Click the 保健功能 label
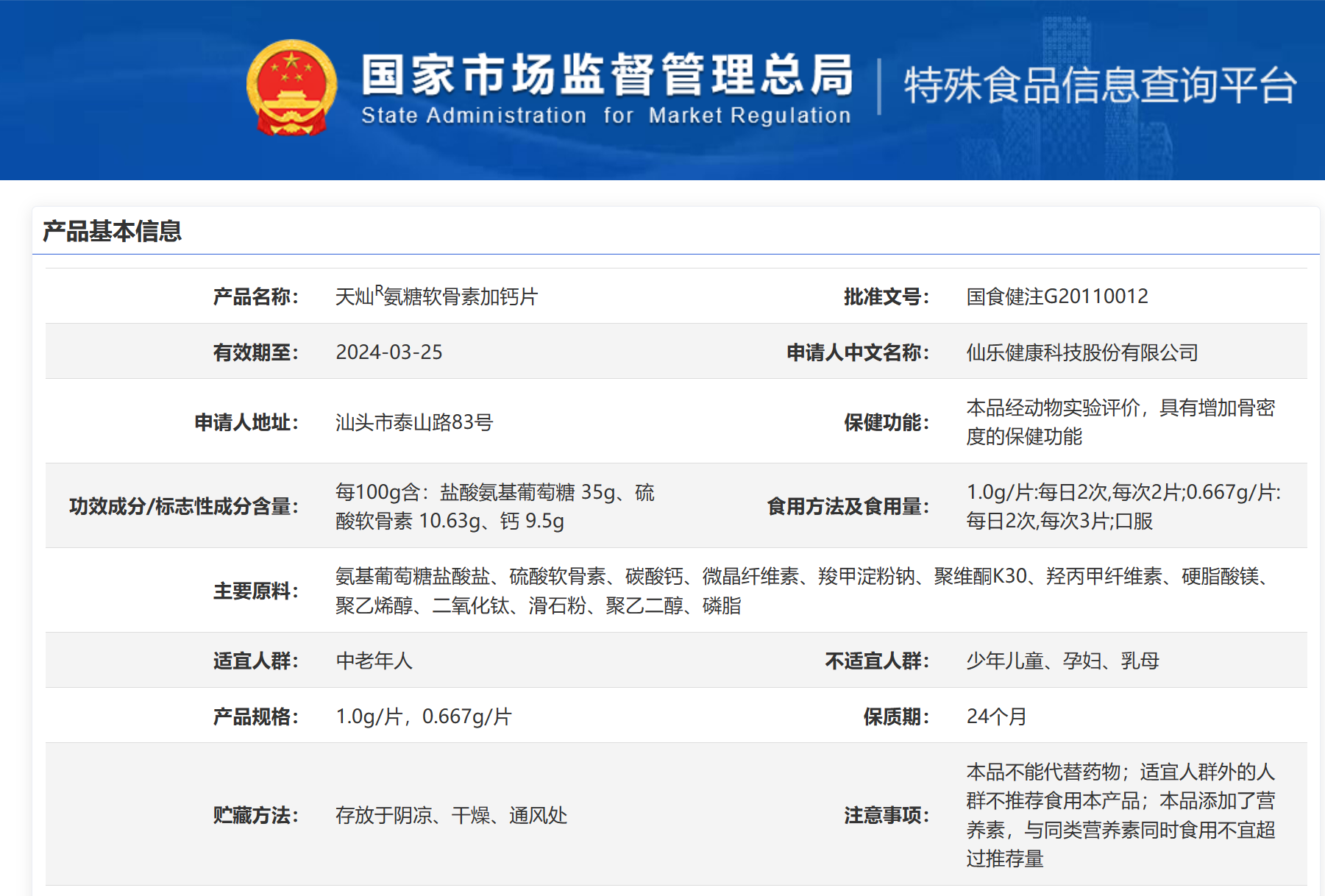This screenshot has width=1325, height=896. (887, 422)
